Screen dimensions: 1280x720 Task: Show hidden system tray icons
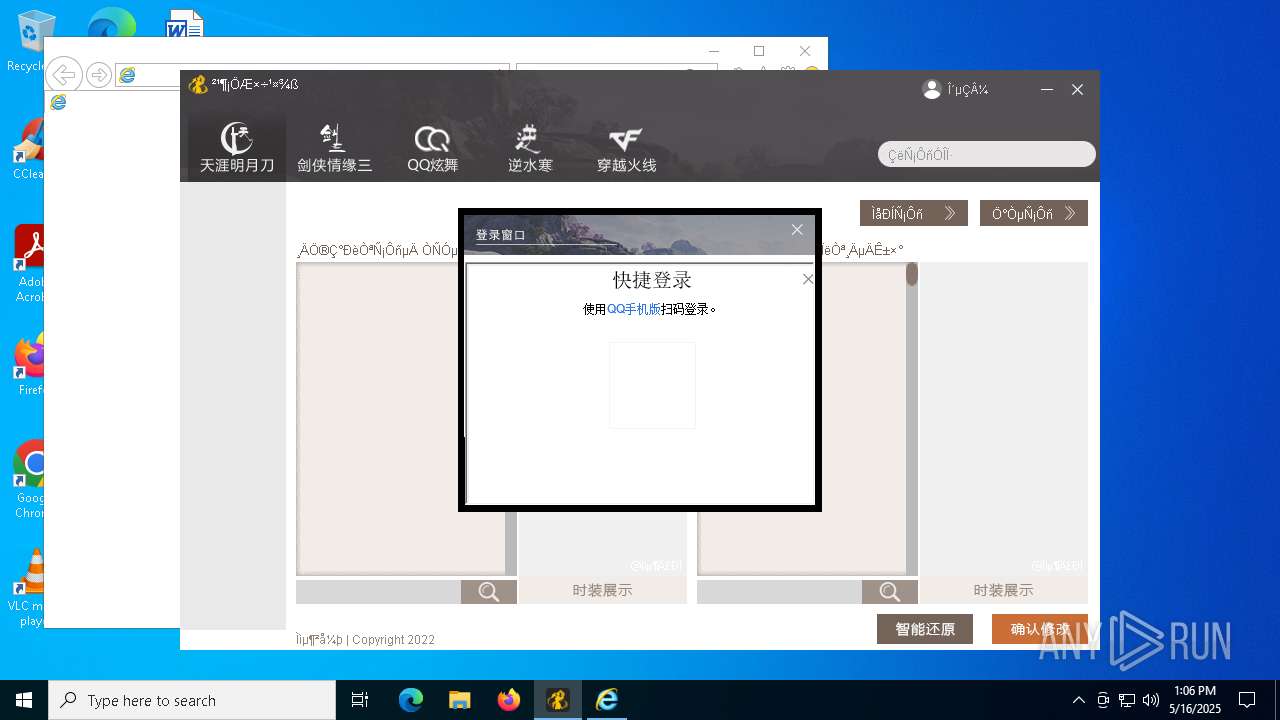point(1078,700)
